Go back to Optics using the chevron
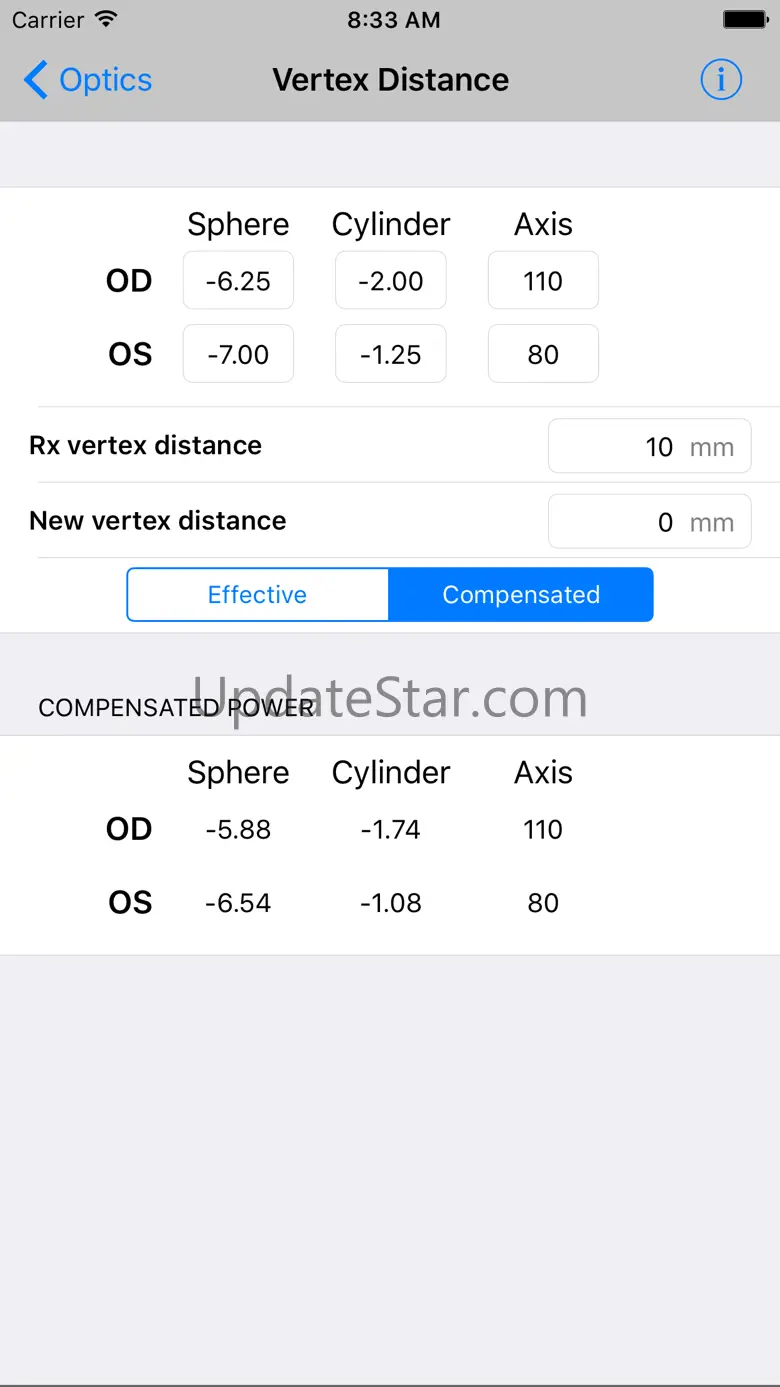780x1387 pixels. [36, 80]
